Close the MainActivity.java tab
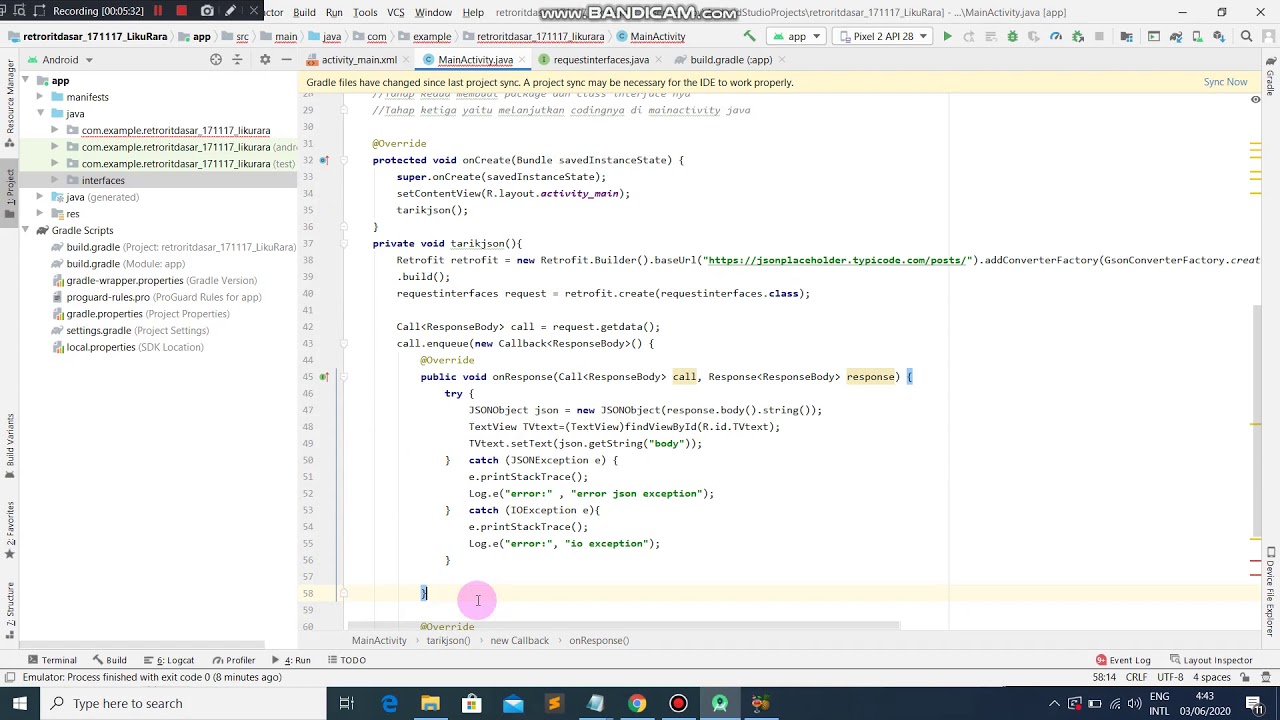 tap(521, 59)
